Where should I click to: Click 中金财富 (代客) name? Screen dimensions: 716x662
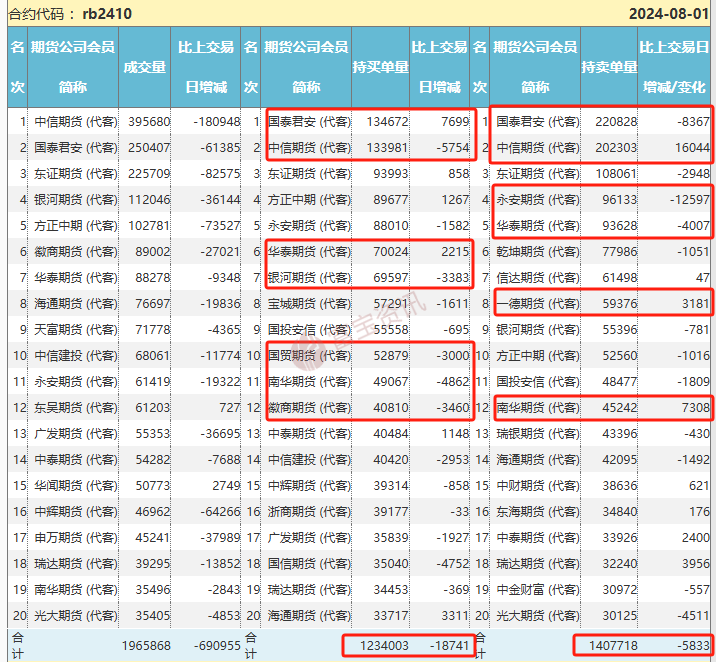tap(538, 590)
